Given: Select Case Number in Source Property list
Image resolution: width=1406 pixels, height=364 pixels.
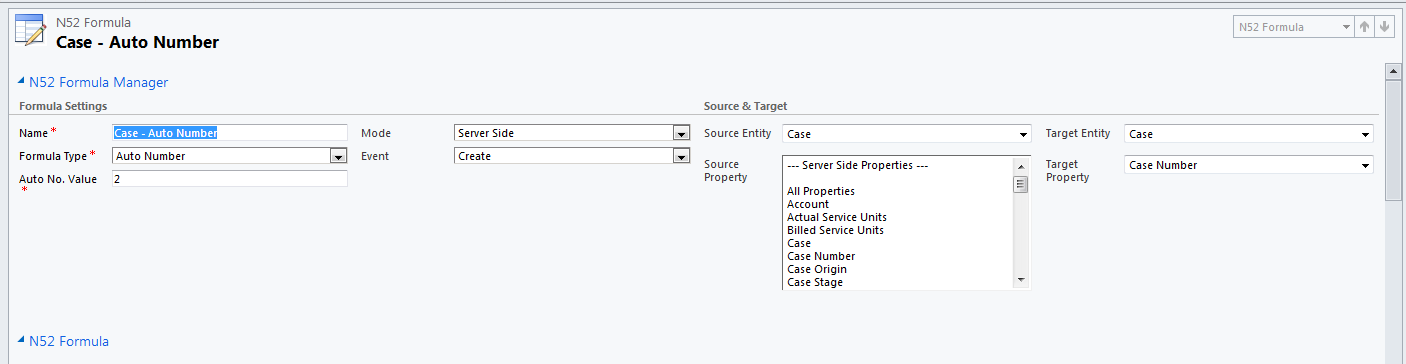Looking at the screenshot, I should coord(821,256).
